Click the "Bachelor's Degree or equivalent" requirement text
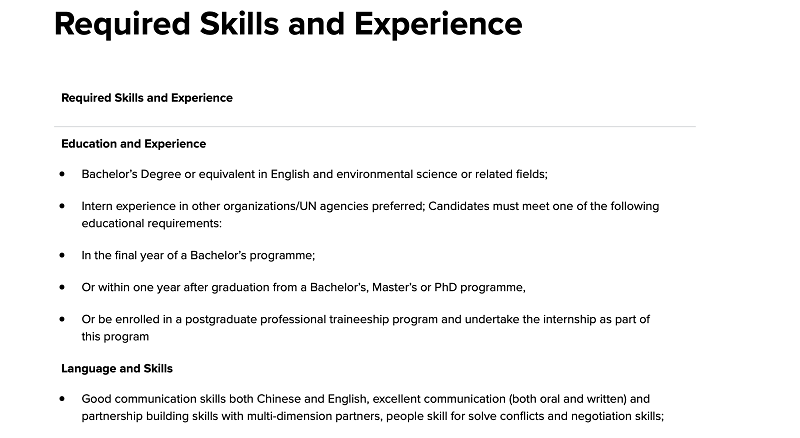 (314, 174)
